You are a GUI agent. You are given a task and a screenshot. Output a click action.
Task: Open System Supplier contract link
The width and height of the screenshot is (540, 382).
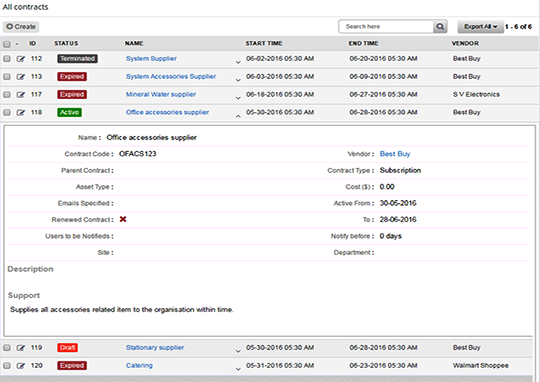click(x=151, y=59)
